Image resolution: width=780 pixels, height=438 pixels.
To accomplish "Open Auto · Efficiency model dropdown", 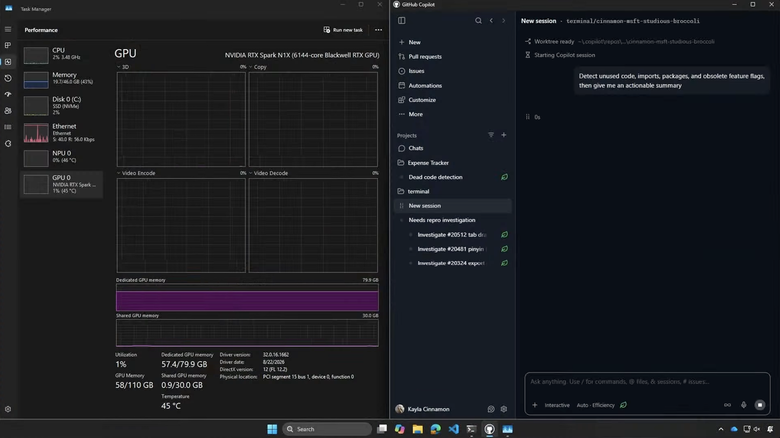I will pyautogui.click(x=595, y=405).
